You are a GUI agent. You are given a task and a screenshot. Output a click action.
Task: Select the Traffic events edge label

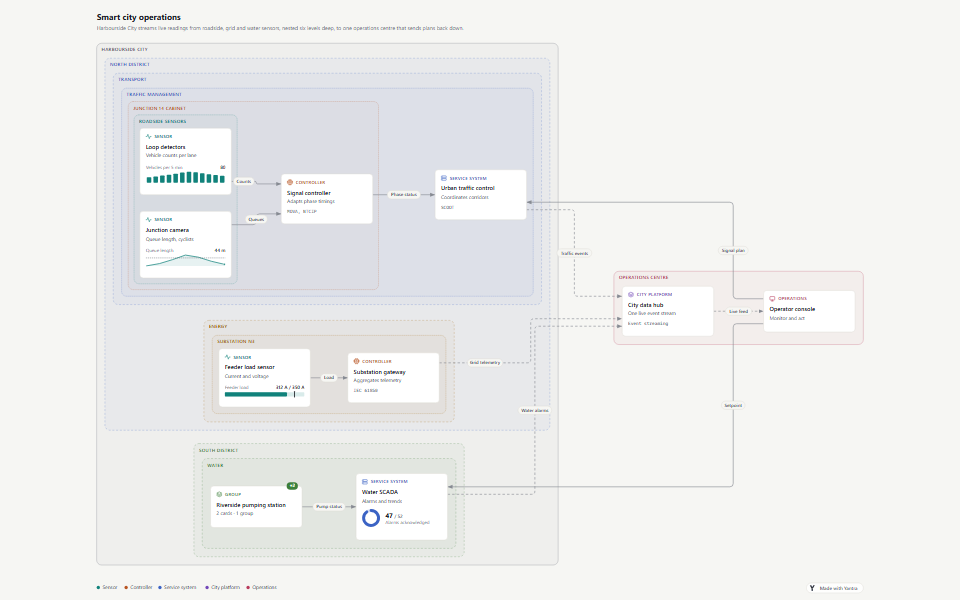574,253
